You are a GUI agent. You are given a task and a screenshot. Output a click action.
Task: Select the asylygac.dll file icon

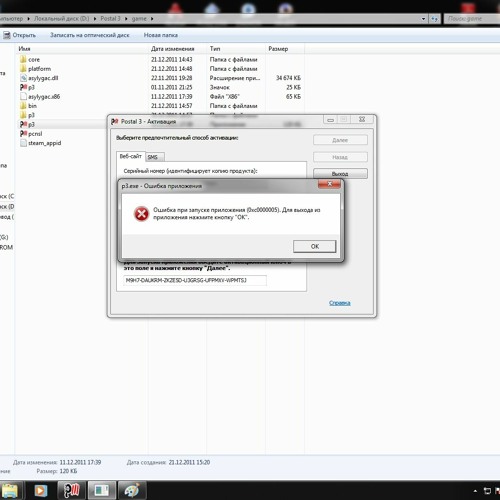[23, 78]
